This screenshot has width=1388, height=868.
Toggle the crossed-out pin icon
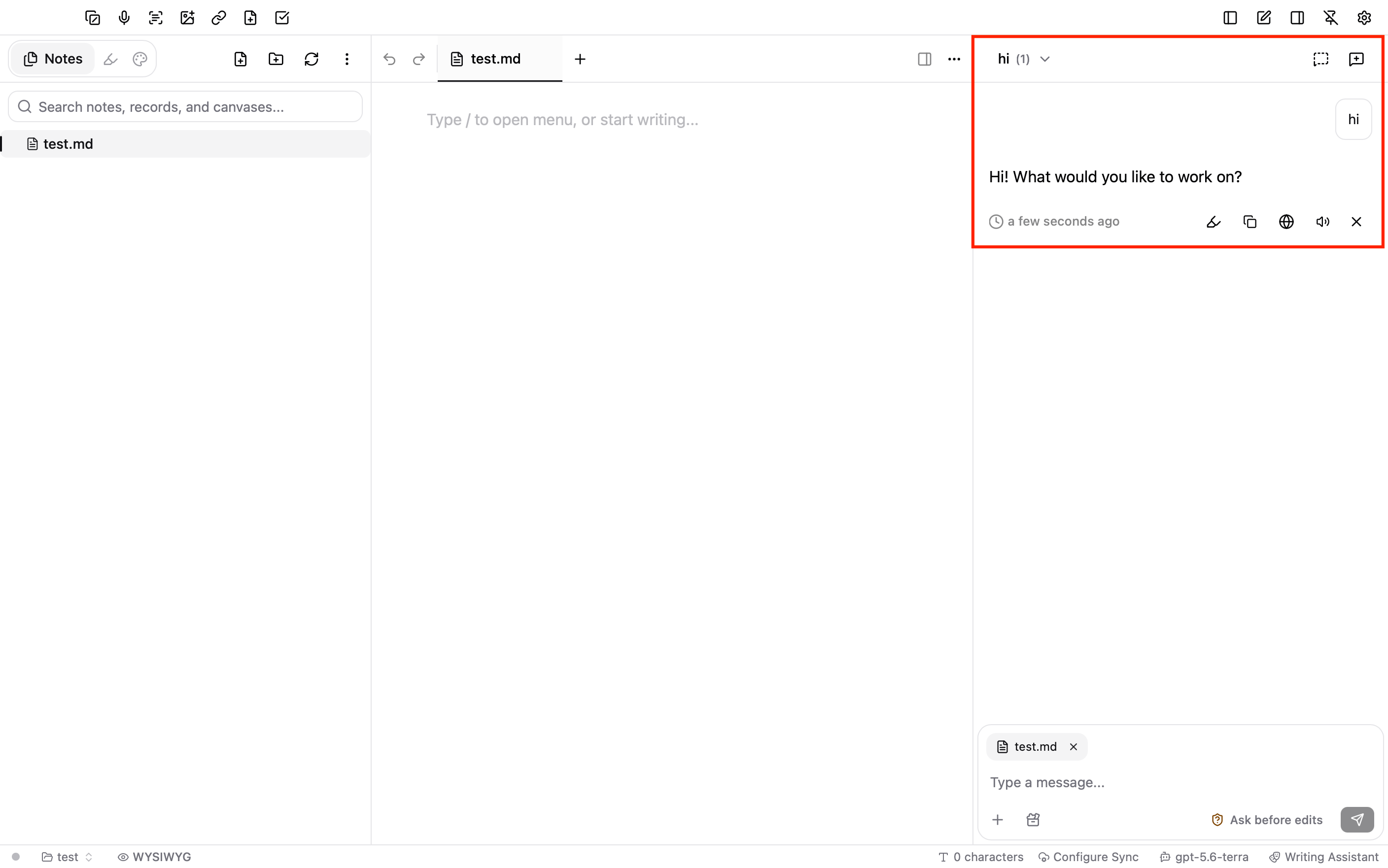click(x=1331, y=18)
